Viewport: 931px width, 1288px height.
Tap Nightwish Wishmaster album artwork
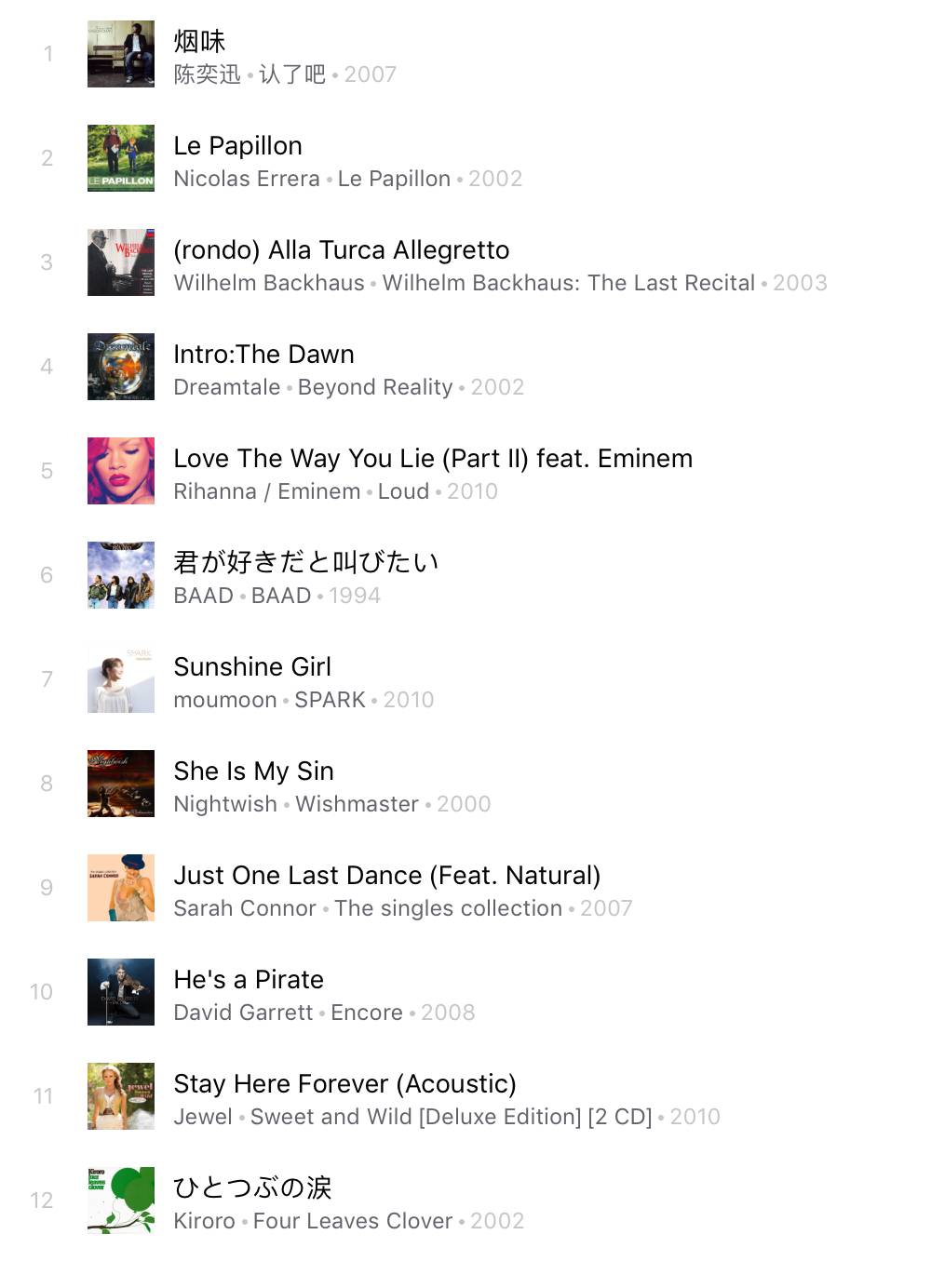[121, 784]
